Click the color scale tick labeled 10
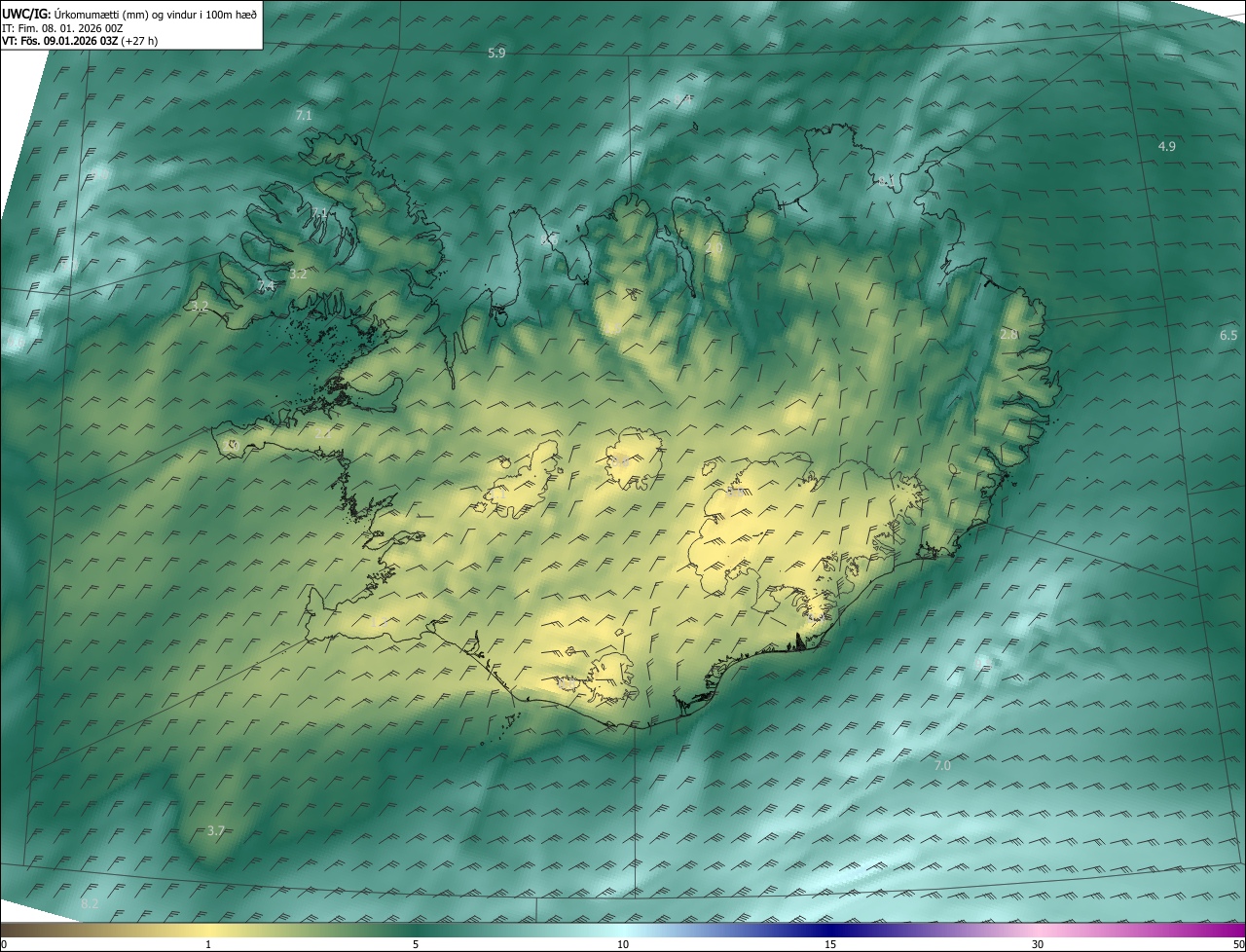Screen dimensions: 1246x952 (623, 944)
